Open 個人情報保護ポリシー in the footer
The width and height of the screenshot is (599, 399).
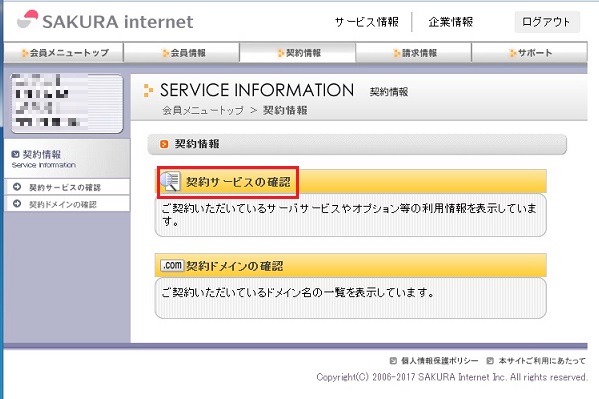pyautogui.click(x=439, y=361)
